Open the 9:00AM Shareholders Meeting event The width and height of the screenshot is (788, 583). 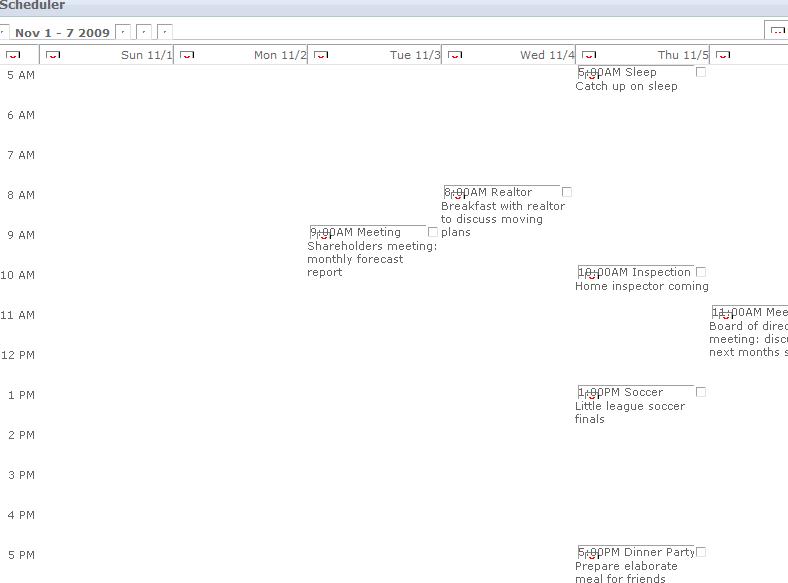tap(371, 252)
